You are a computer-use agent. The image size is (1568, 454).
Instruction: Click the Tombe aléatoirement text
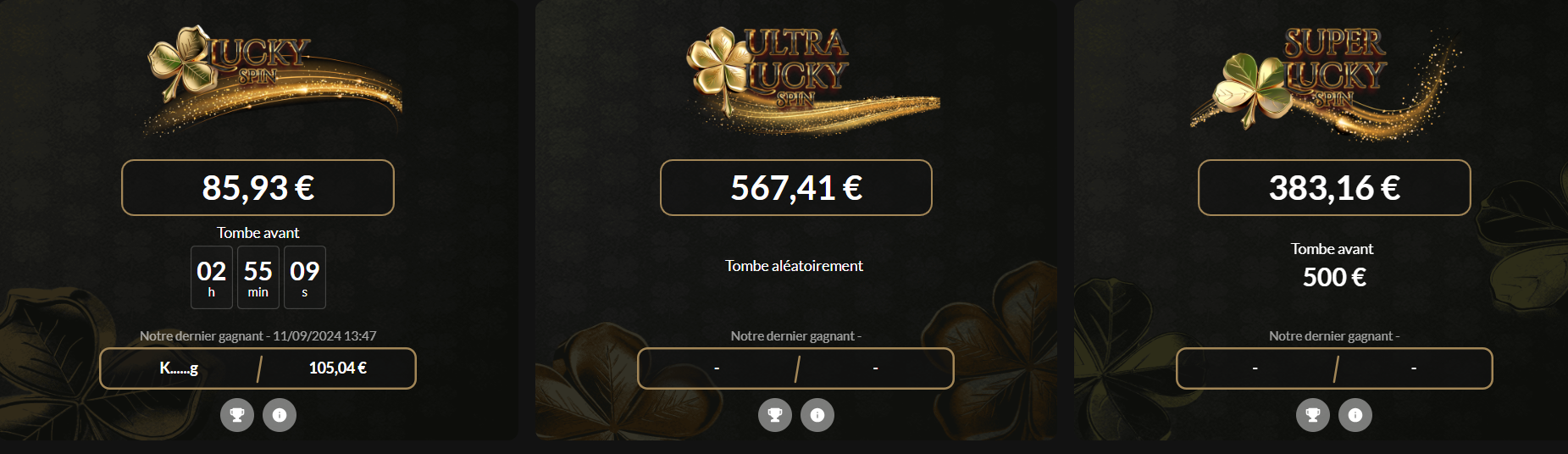794,265
